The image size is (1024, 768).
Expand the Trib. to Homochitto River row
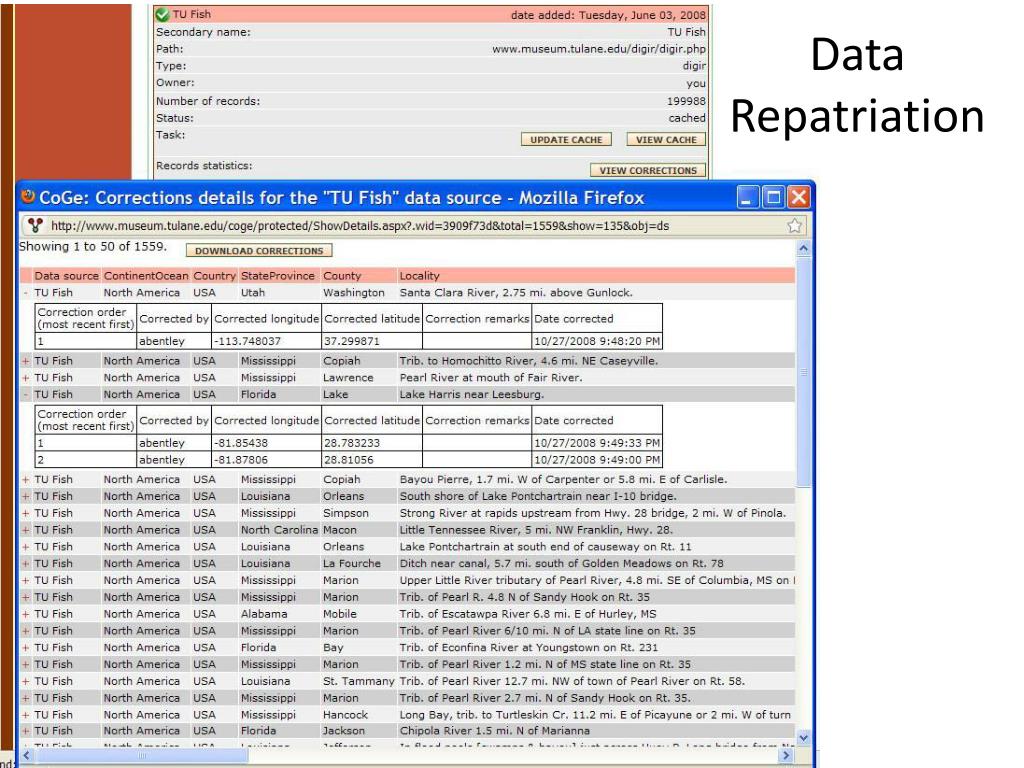(x=26, y=361)
